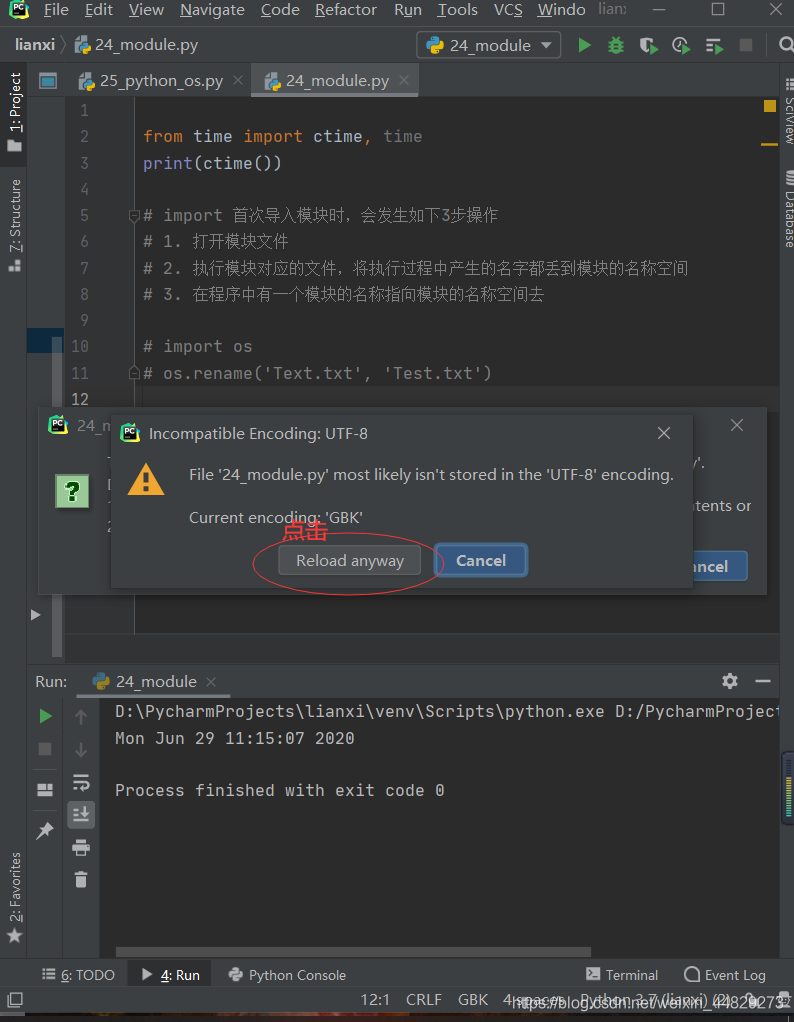Close the 24_module tab in the Run panel

pos(211,682)
